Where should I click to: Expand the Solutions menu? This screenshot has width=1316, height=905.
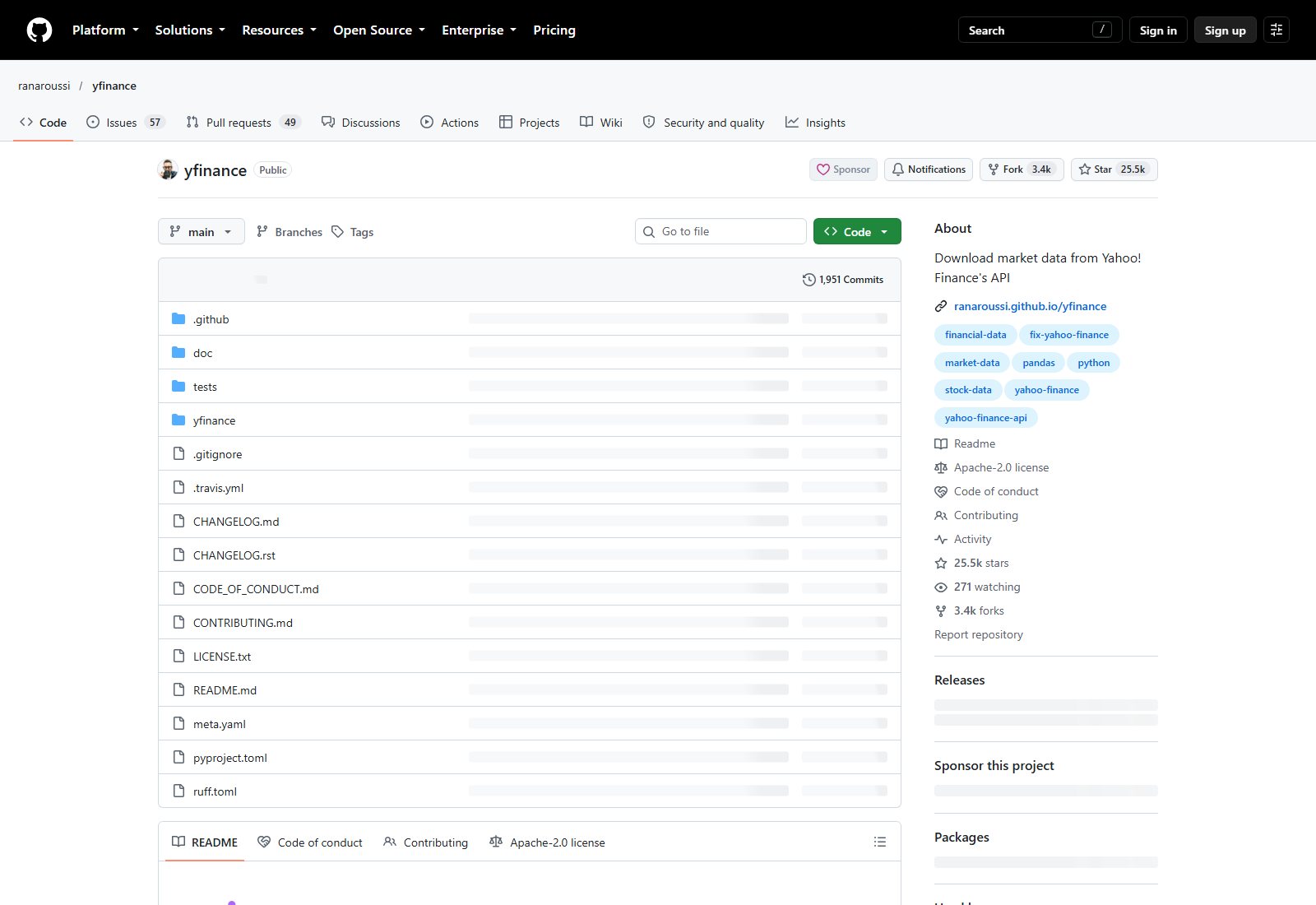[x=190, y=30]
